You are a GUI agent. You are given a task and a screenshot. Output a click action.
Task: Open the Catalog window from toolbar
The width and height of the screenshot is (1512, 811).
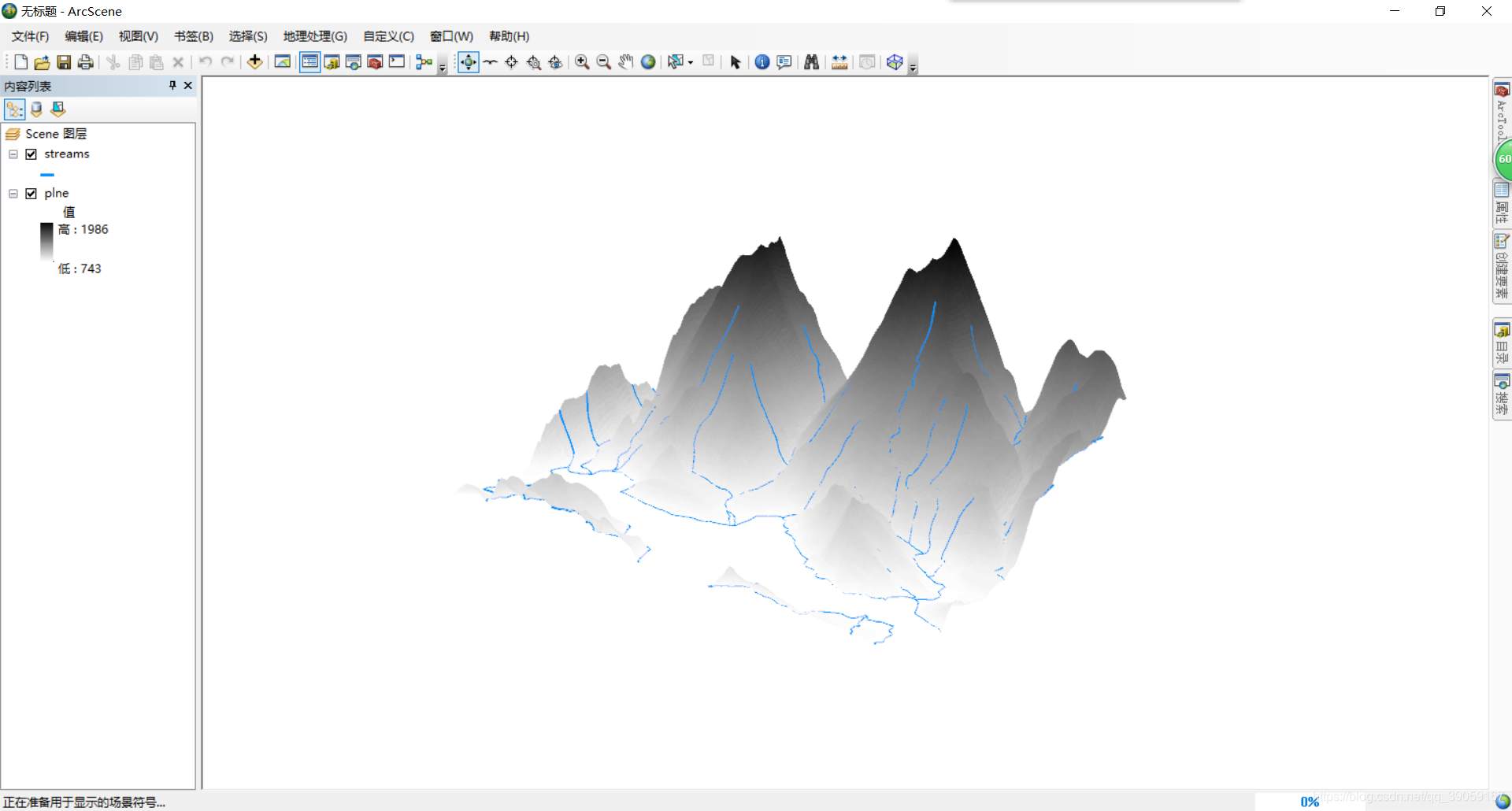tap(332, 62)
